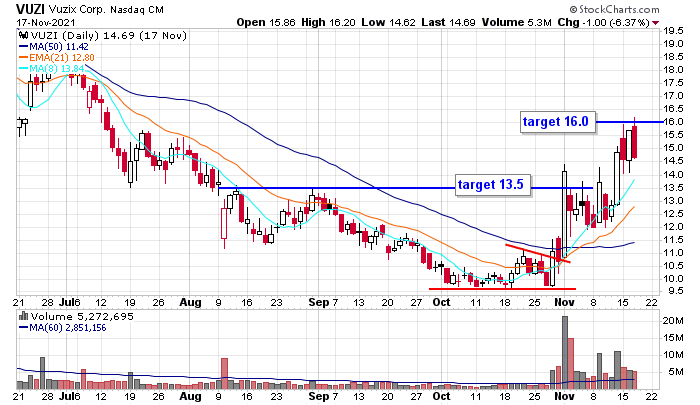
Task: Click the Open 15.86 value
Action: point(266,22)
